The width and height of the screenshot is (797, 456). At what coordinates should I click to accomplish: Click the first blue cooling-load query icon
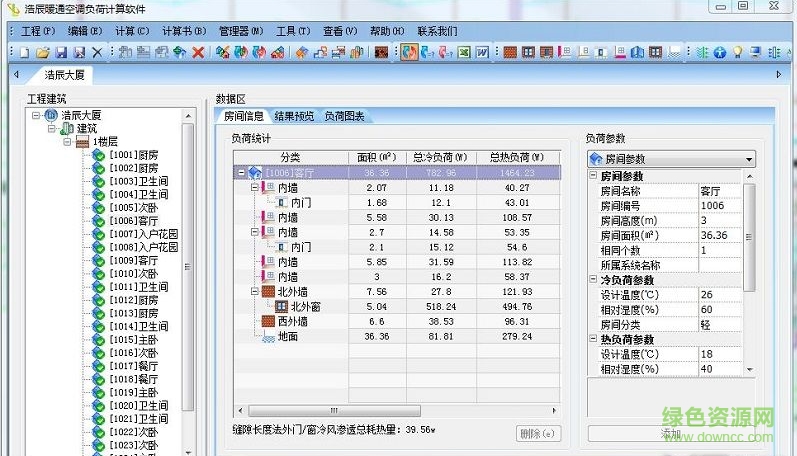tap(427, 52)
